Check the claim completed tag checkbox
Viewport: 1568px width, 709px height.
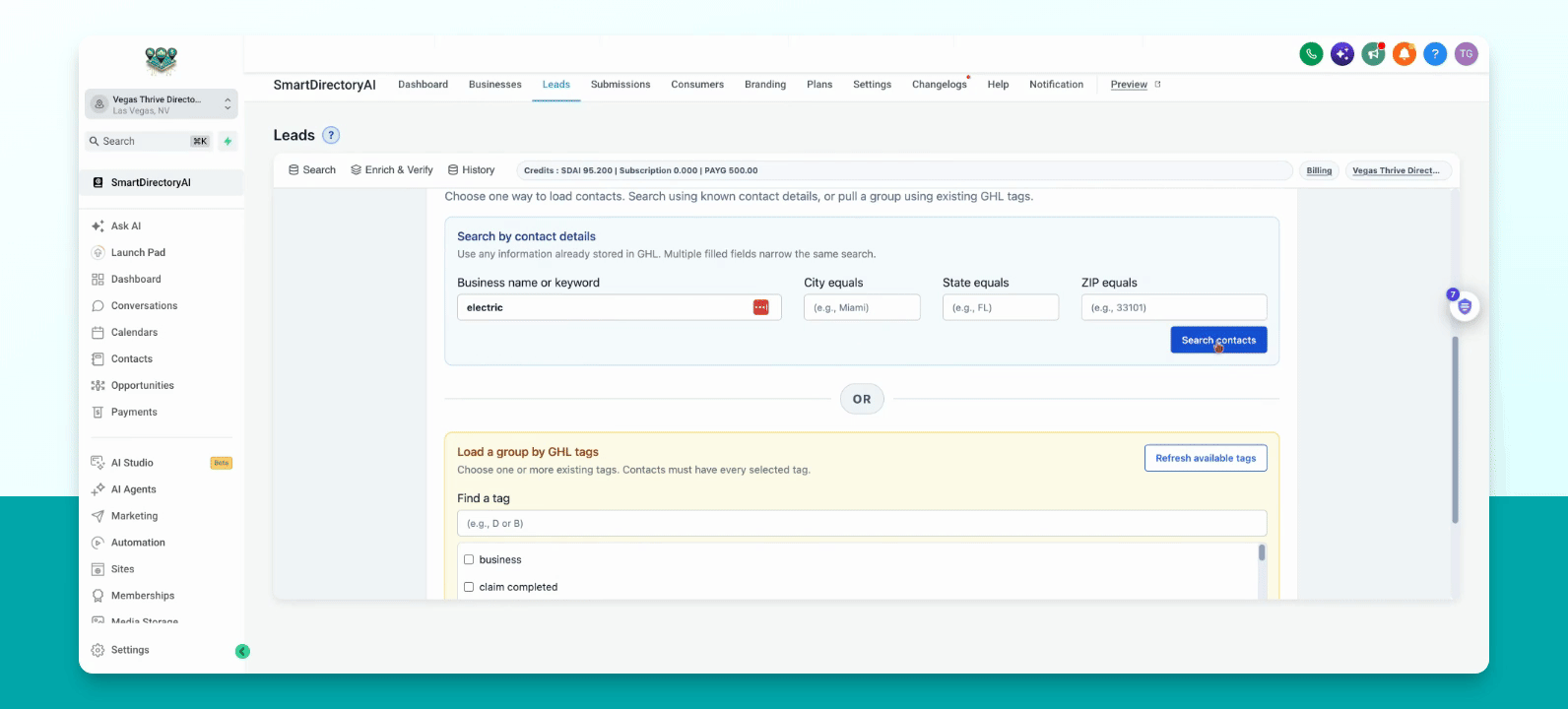pos(469,587)
